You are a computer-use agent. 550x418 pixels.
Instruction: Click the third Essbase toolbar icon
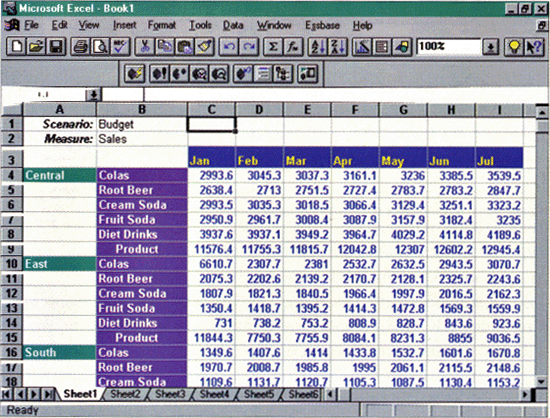click(180, 74)
